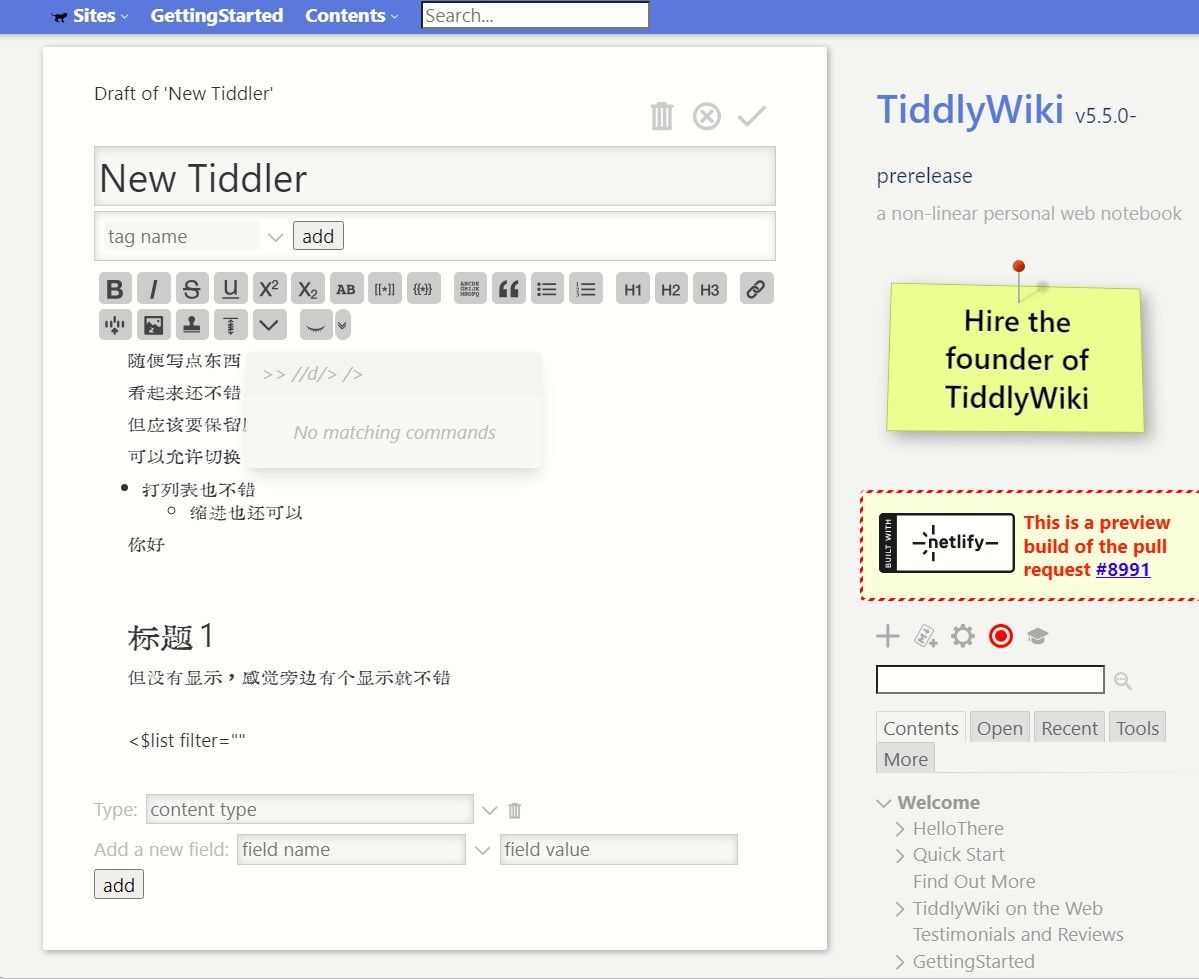Click the excise text toolbar icon
Viewport: 1199px width, 979px height.
coord(115,325)
